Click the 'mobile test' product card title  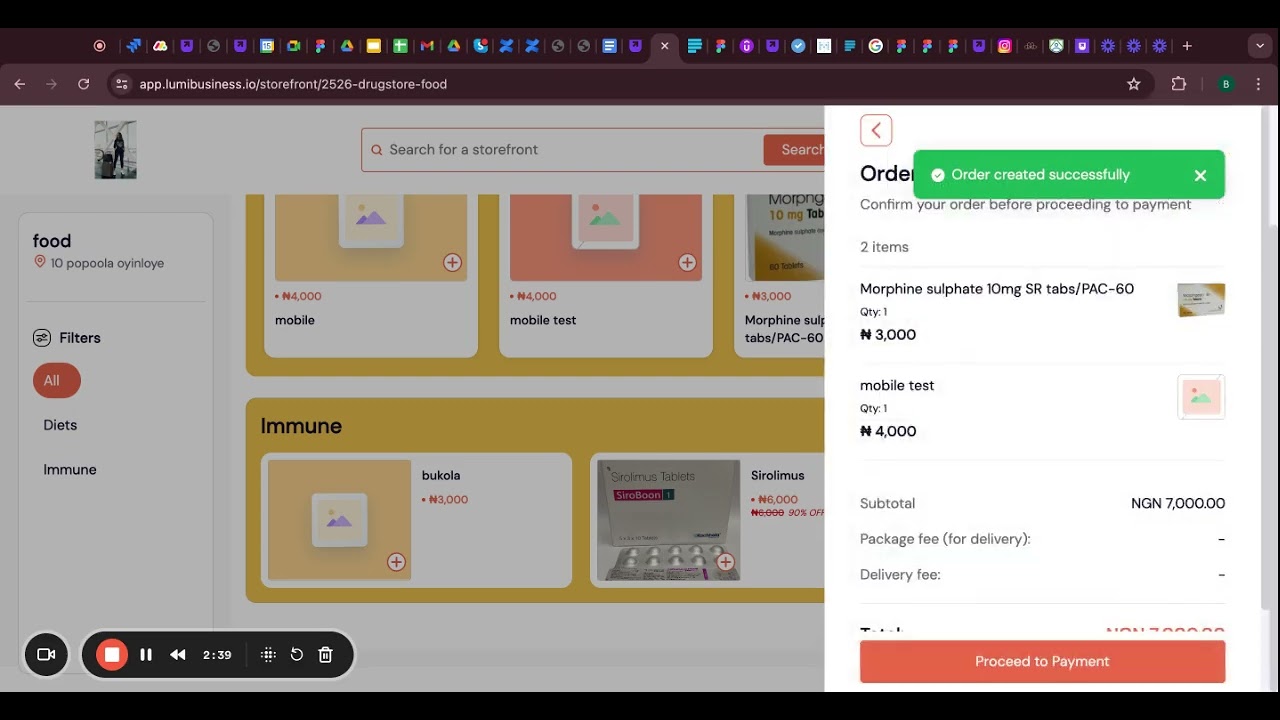click(543, 320)
